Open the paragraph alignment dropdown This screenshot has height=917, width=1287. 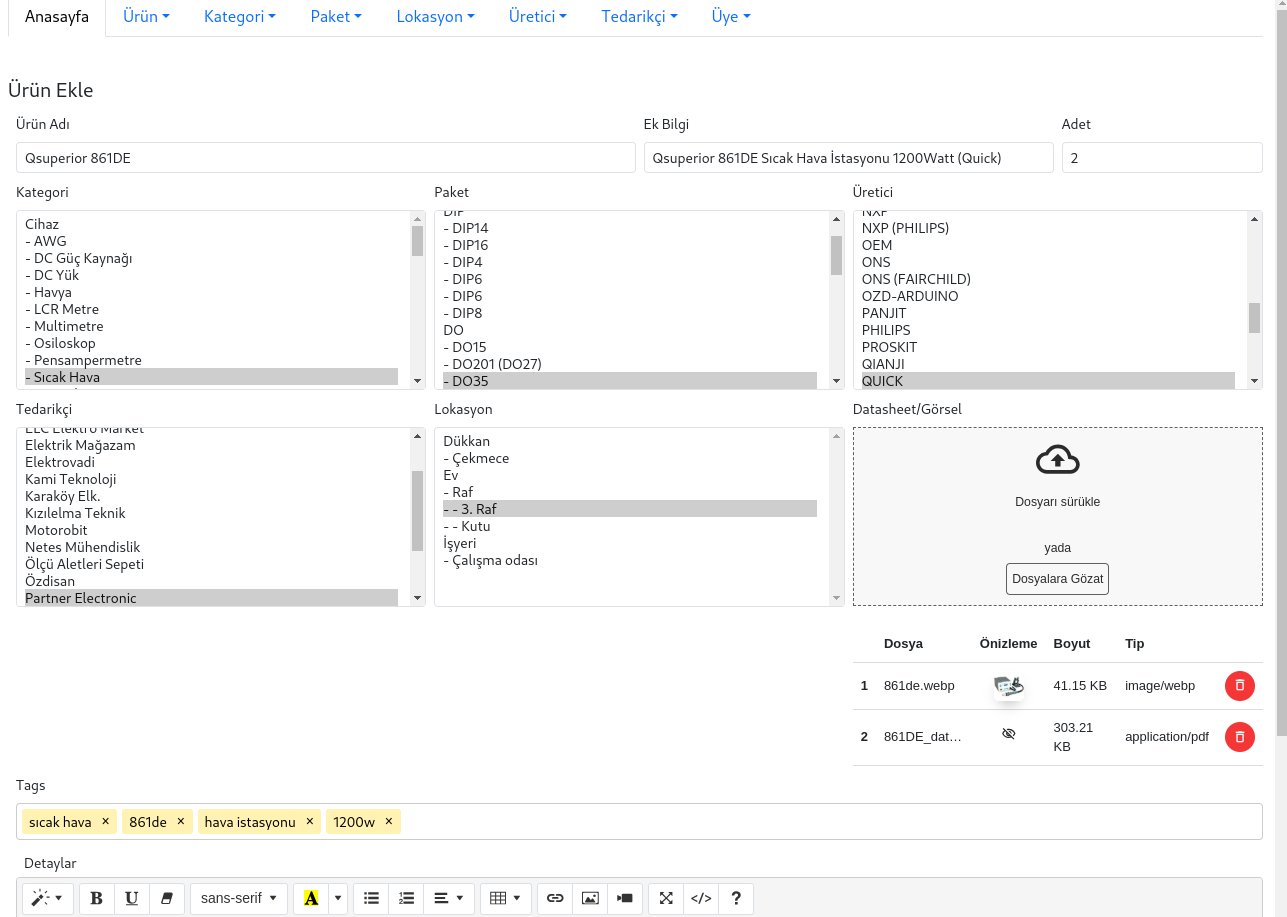point(449,898)
